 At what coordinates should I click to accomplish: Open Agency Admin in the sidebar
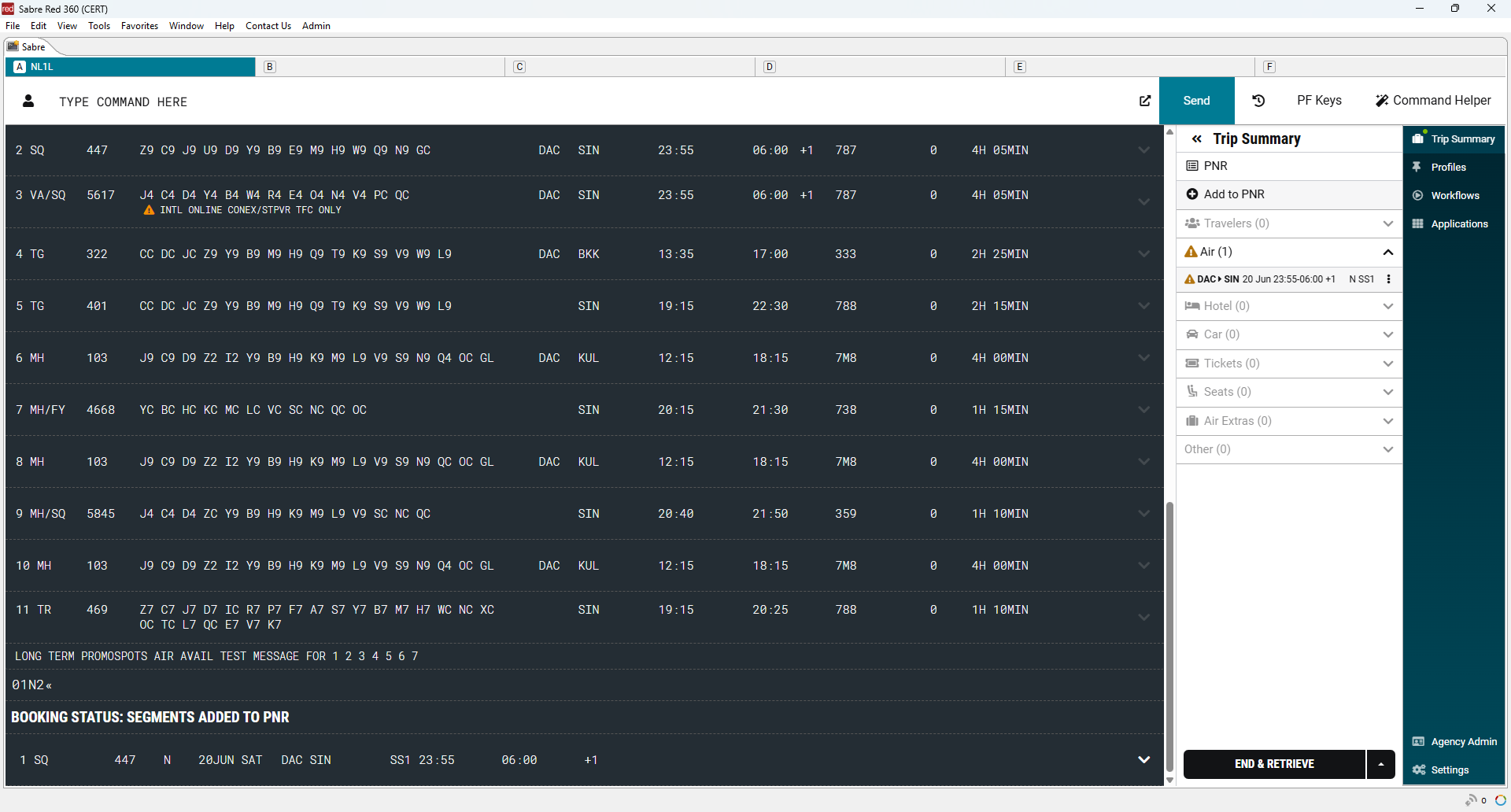tap(1463, 742)
